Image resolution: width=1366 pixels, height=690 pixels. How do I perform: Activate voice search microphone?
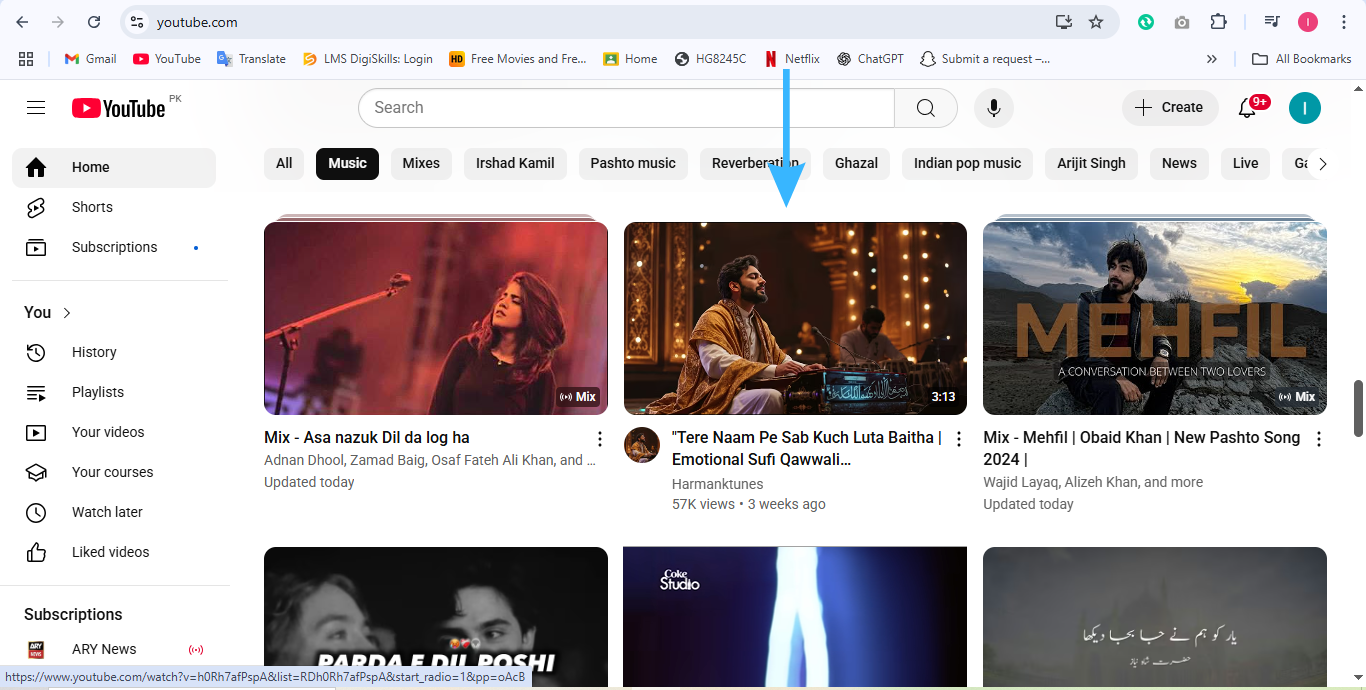993,108
